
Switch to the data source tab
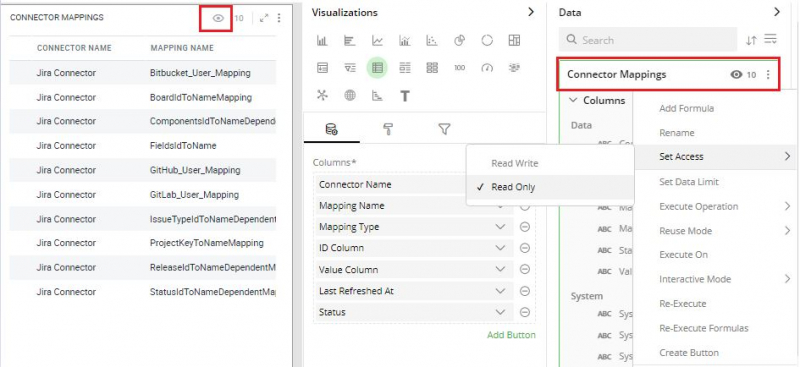pyautogui.click(x=332, y=130)
